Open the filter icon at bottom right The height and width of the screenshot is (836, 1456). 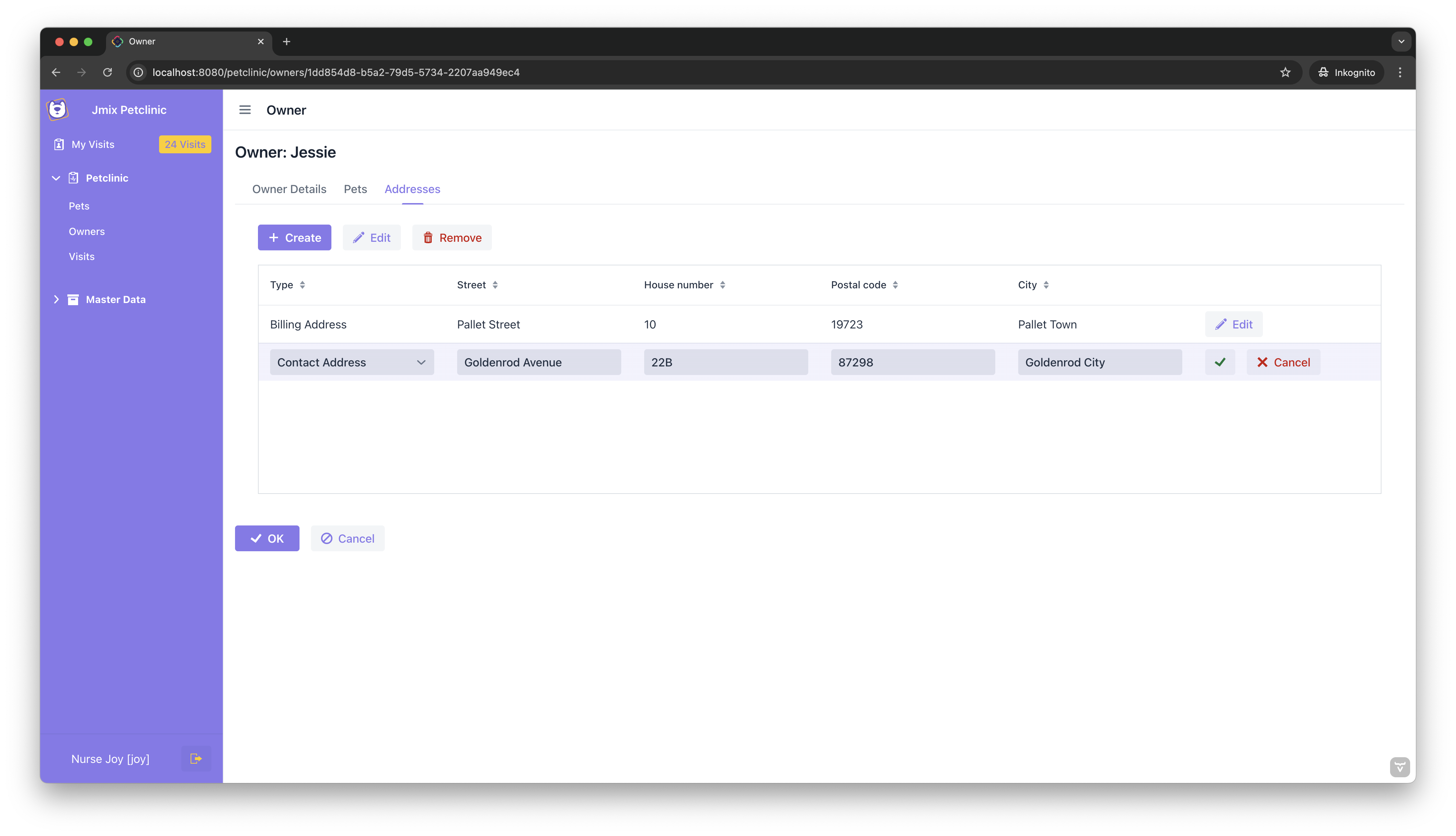(1400, 767)
